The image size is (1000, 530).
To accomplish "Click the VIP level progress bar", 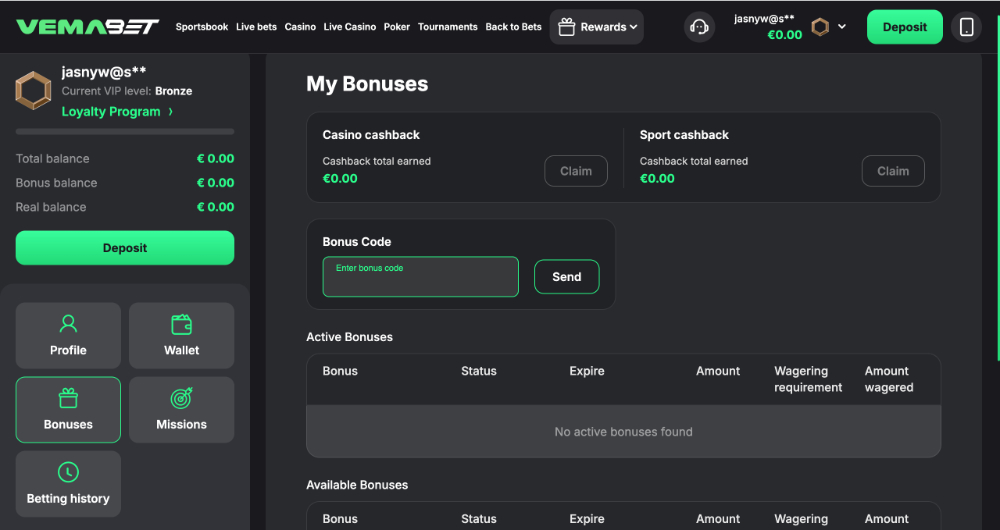I will tap(125, 131).
